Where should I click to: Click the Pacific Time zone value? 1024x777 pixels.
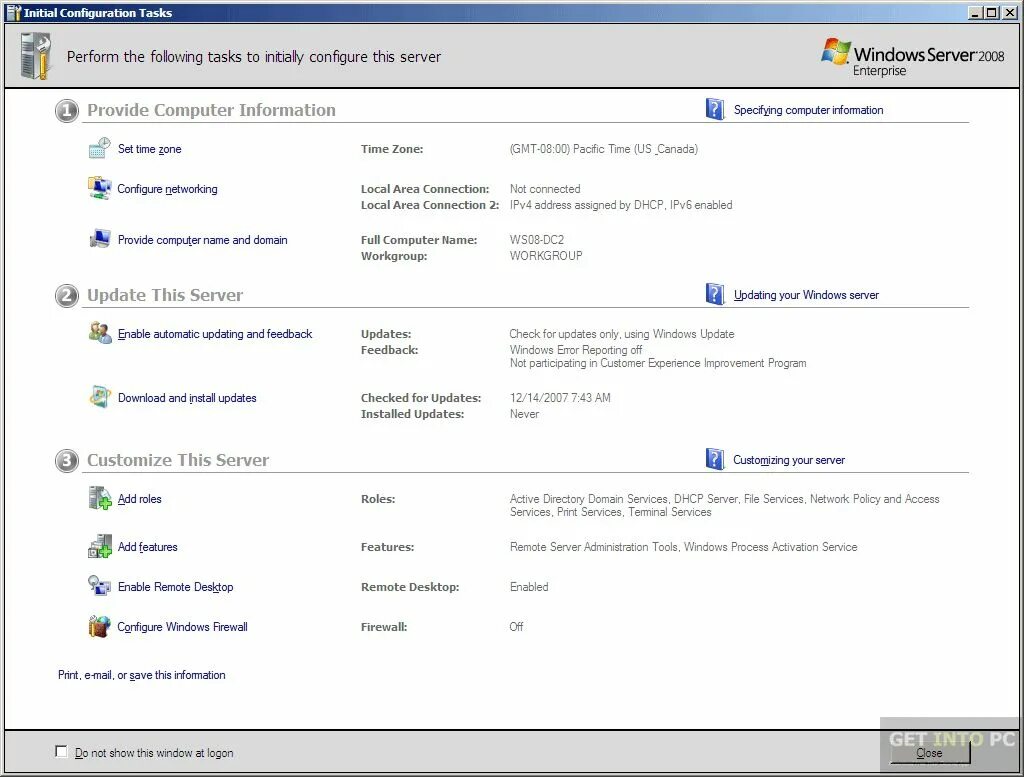[603, 149]
